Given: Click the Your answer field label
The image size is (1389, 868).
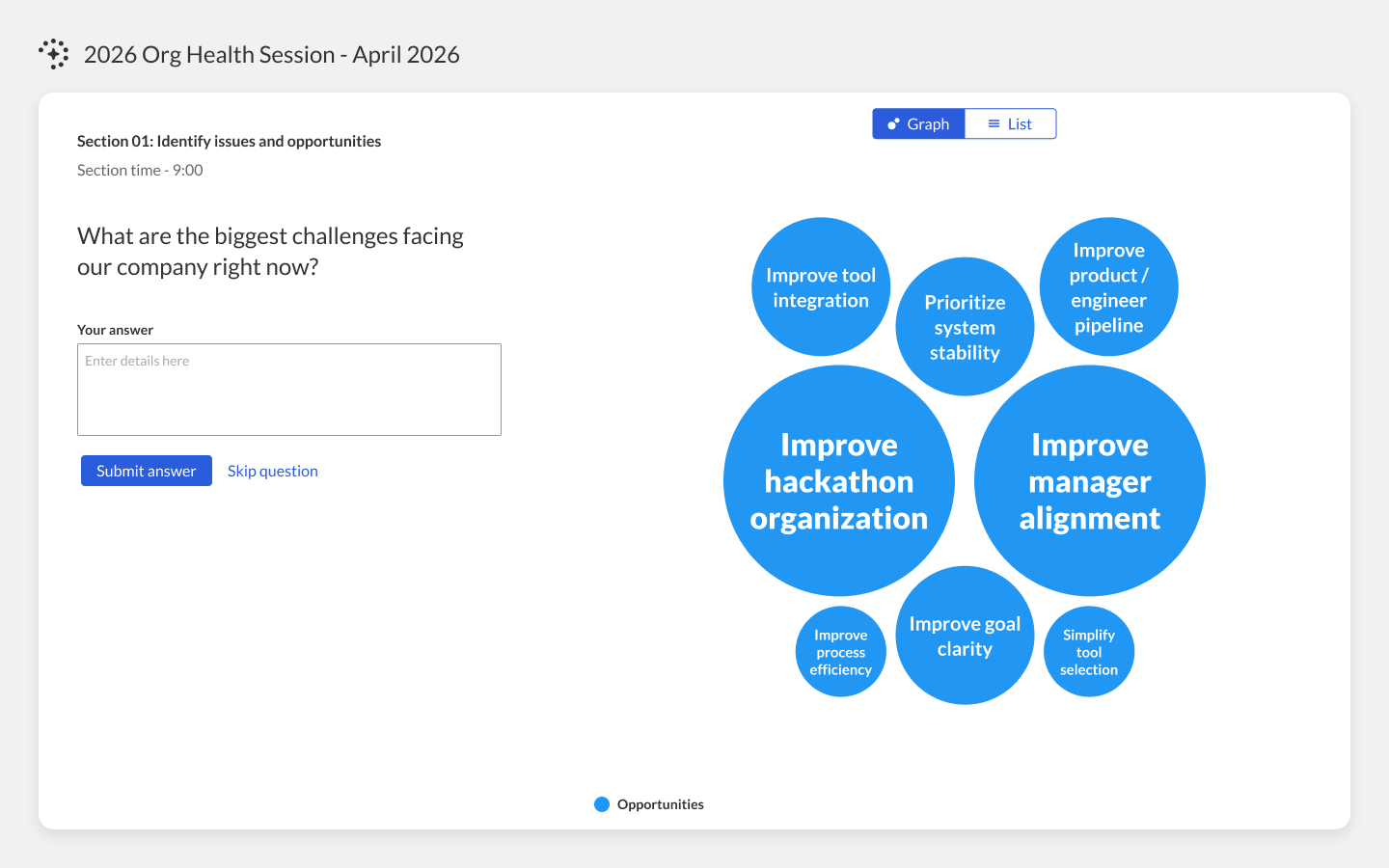Looking at the screenshot, I should 116,330.
